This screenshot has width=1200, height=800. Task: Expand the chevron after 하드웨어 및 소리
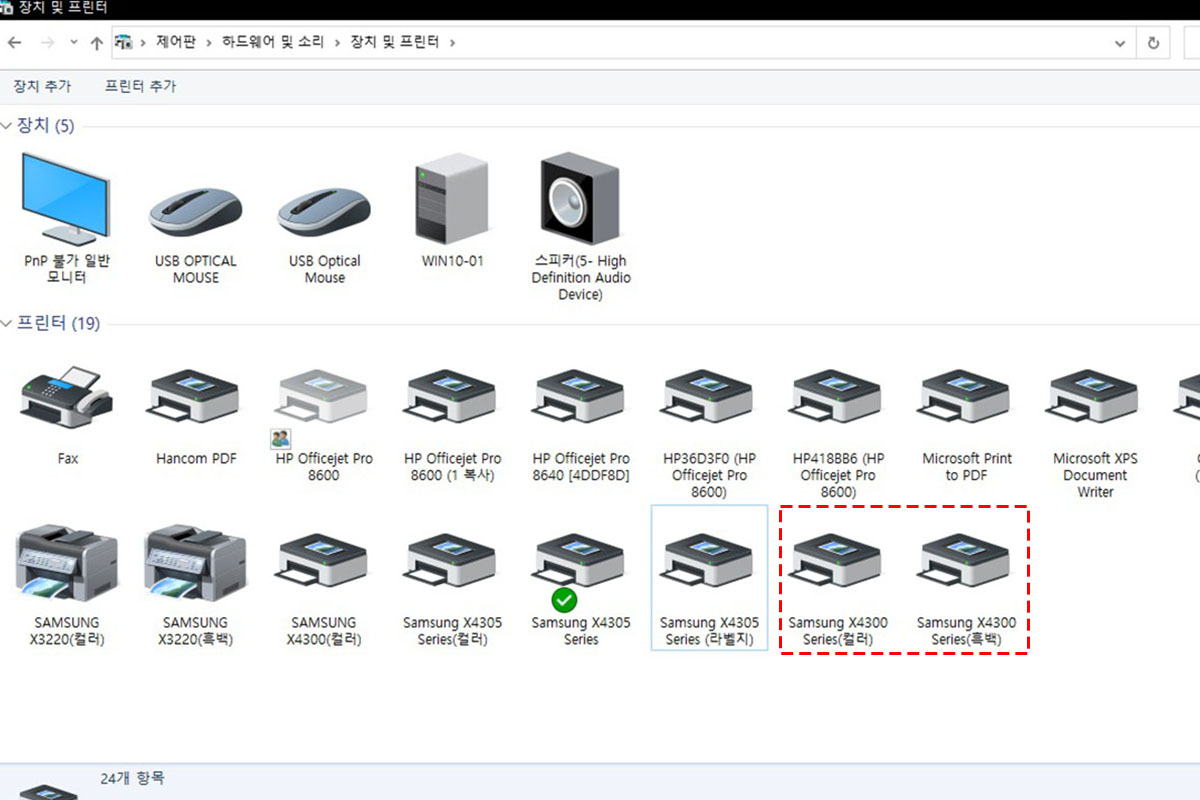point(338,43)
